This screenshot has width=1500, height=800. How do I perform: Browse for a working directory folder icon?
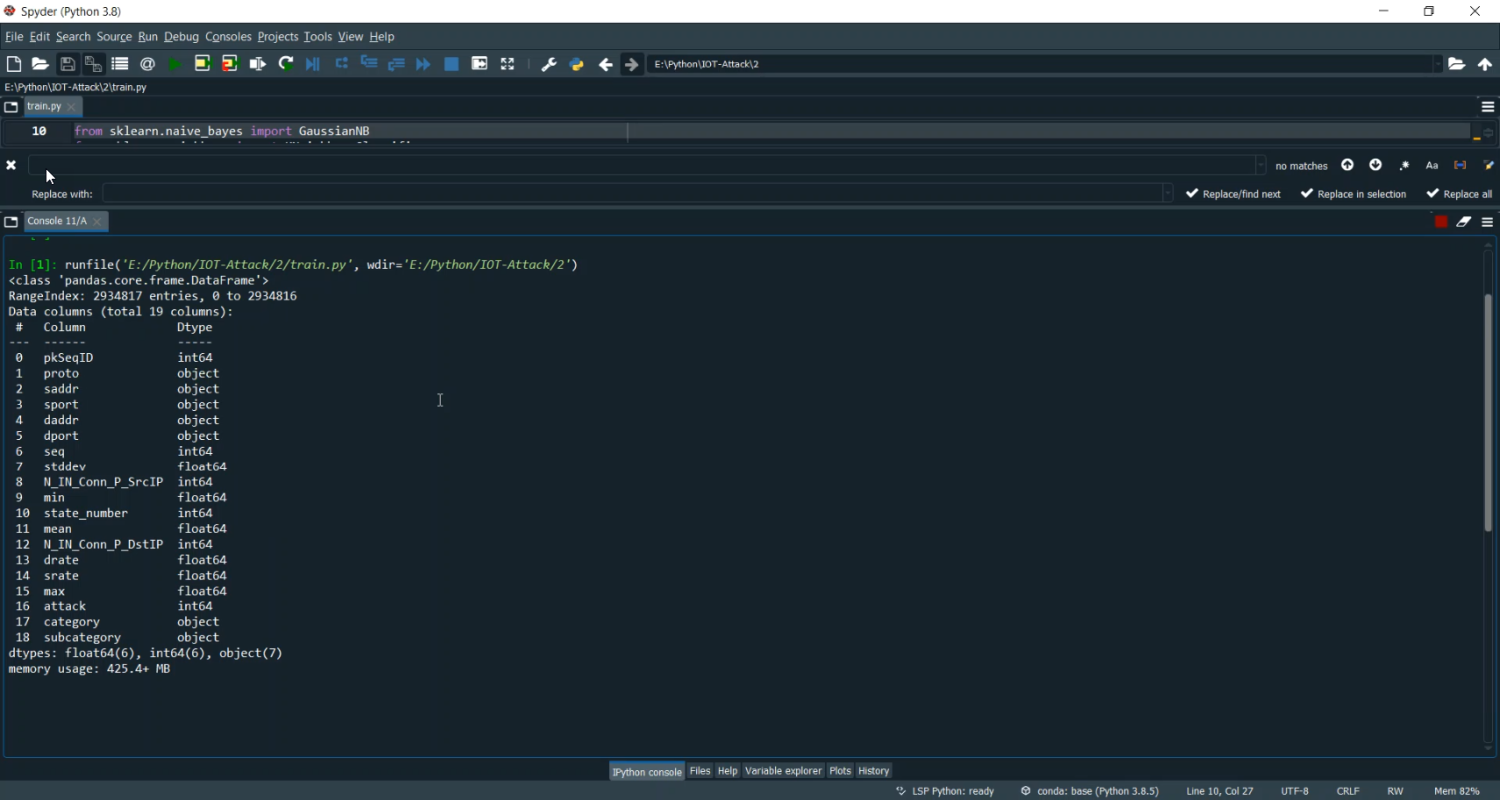coord(1457,64)
